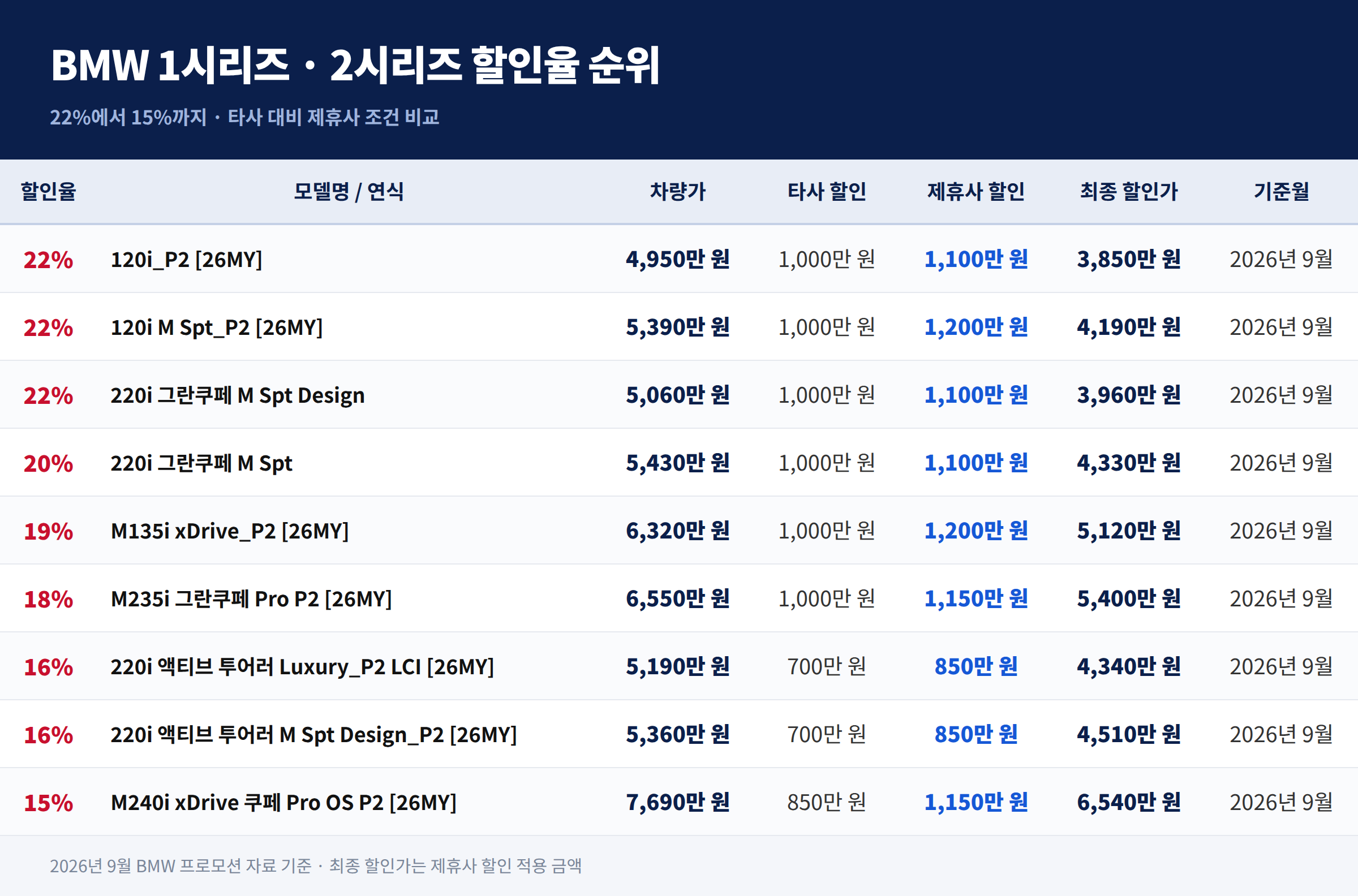
Task: Click the 차량가 column header
Action: pos(678,191)
